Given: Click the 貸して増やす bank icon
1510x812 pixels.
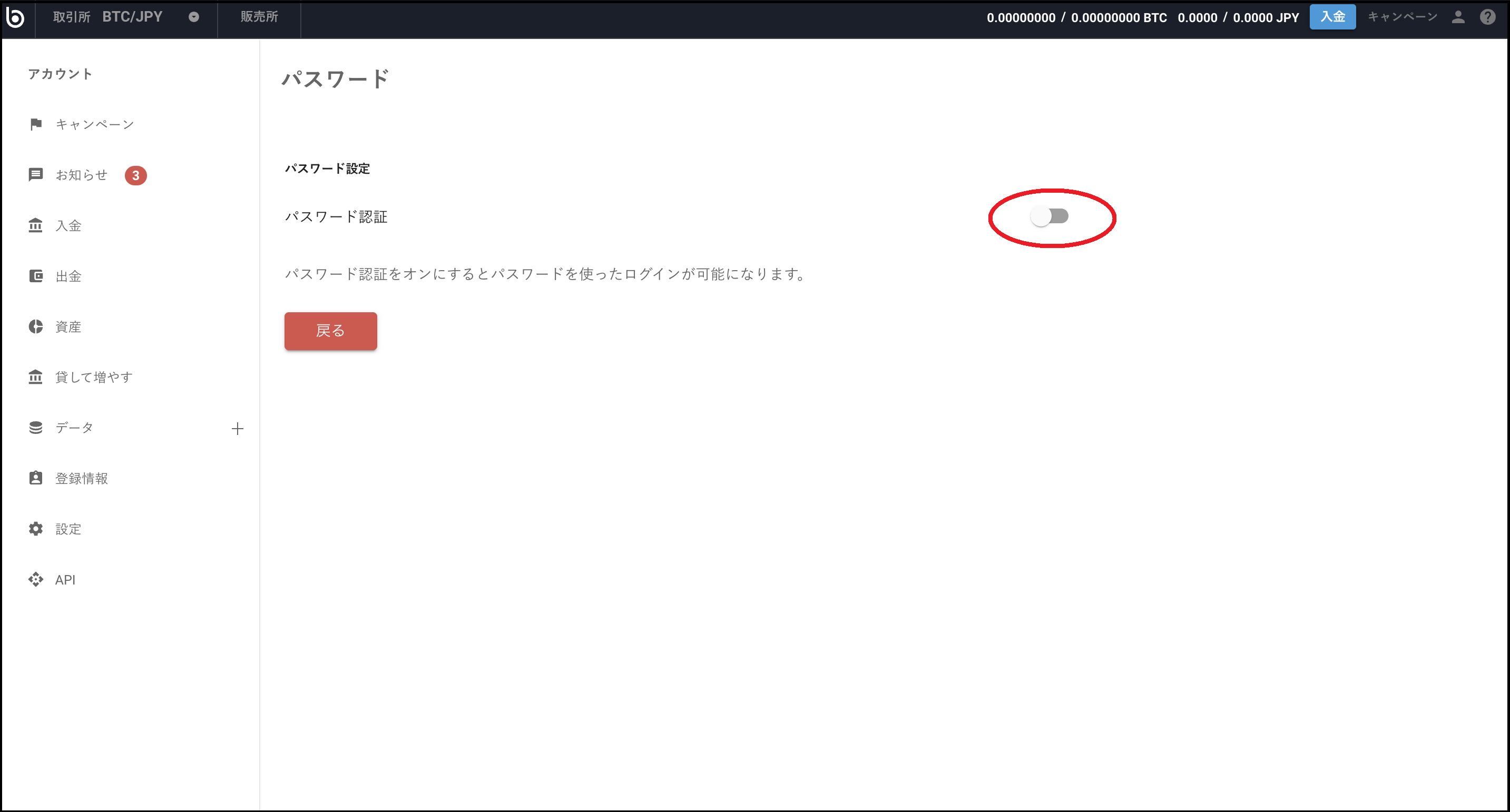Looking at the screenshot, I should coord(36,377).
